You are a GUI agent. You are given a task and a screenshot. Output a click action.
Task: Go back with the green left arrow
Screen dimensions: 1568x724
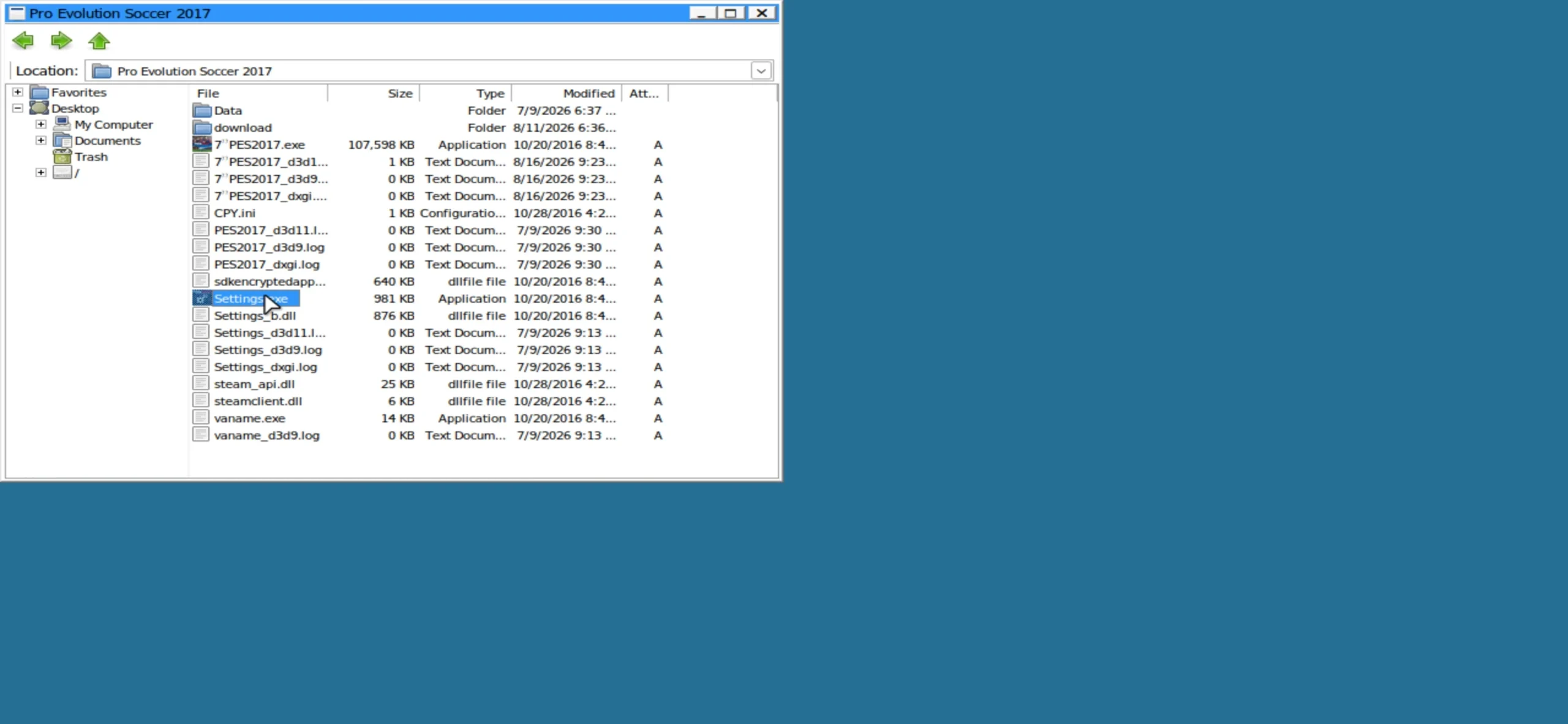click(x=23, y=41)
